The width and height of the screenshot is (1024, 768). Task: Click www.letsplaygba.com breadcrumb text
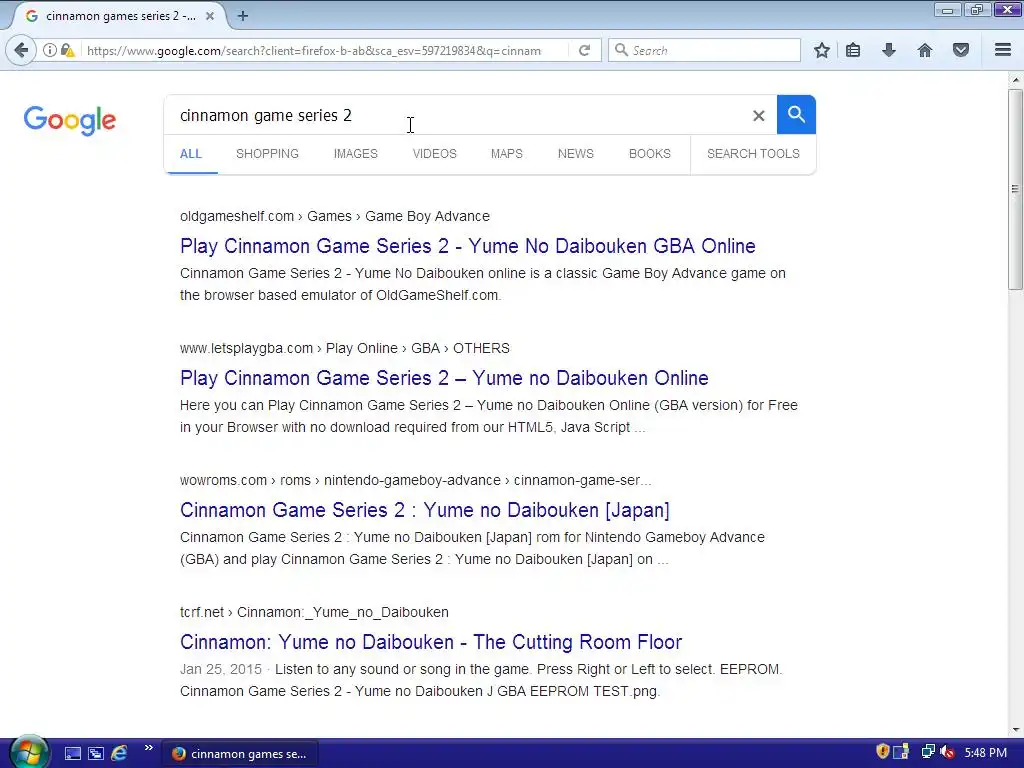click(246, 348)
